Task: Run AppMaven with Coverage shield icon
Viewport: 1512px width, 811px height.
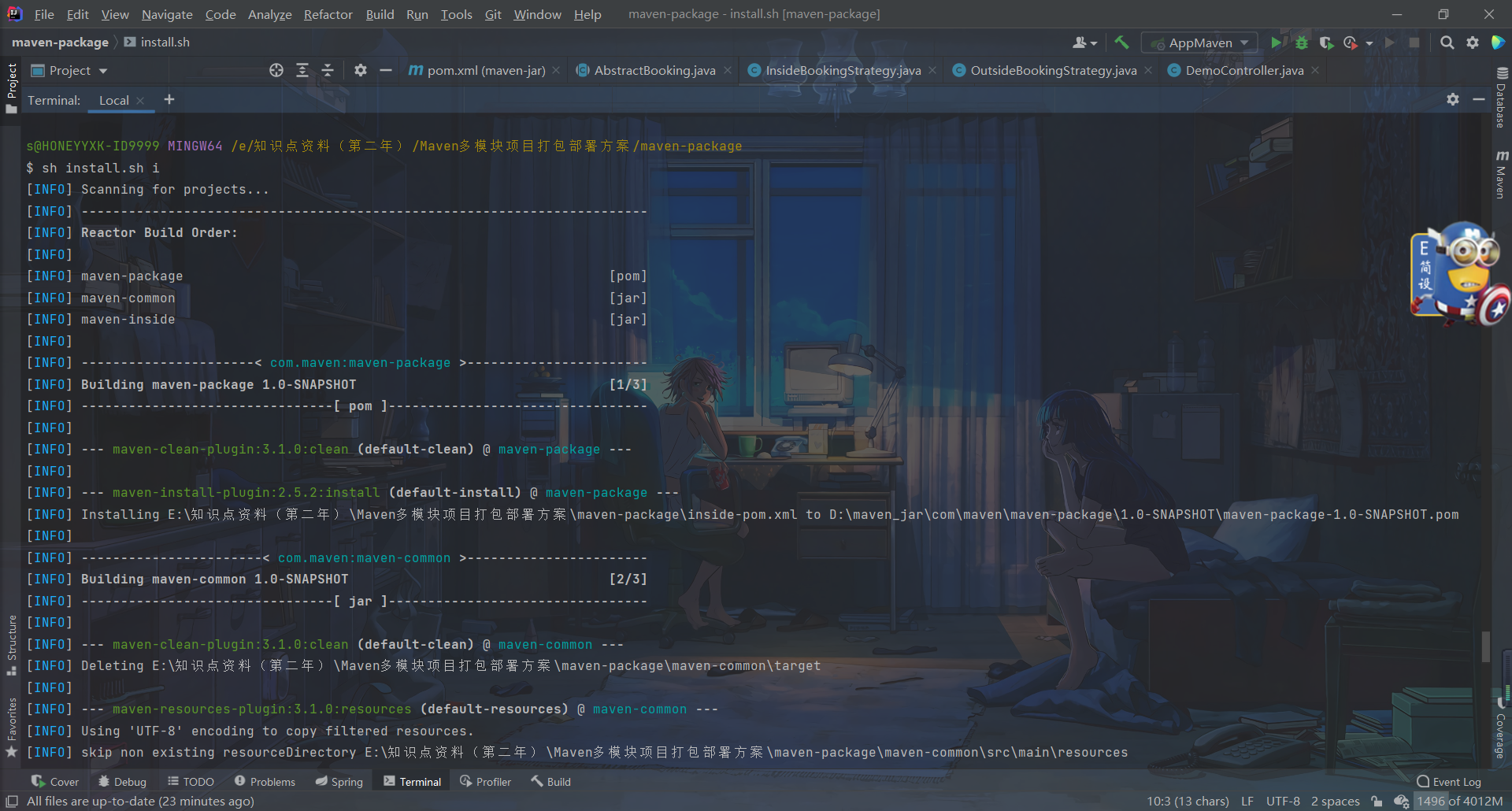Action: click(1326, 43)
